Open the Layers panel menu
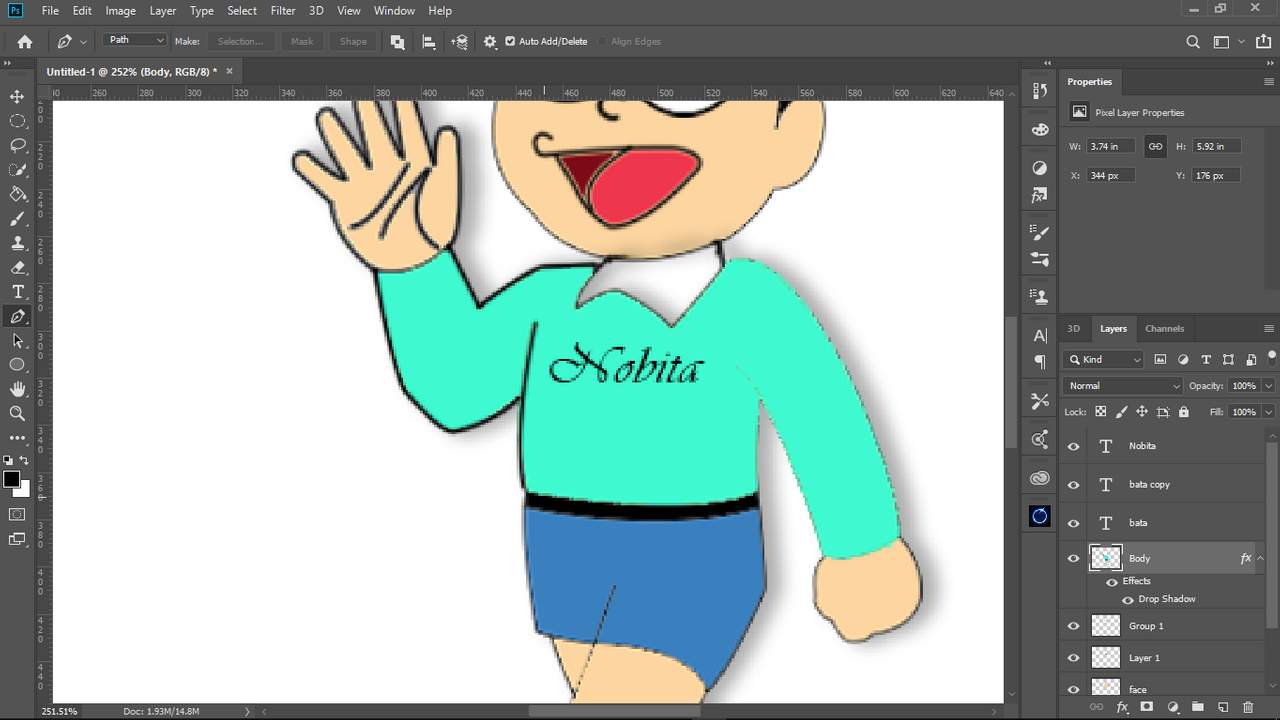The width and height of the screenshot is (1280, 720). point(1270,329)
